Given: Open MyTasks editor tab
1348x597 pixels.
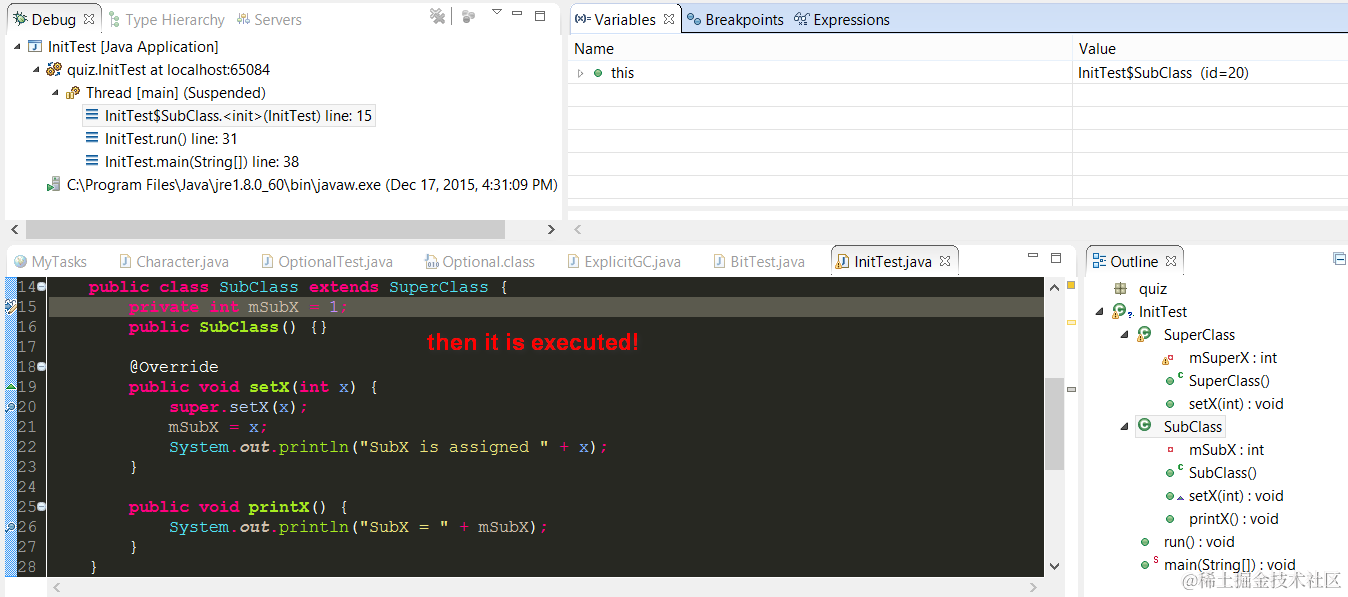Looking at the screenshot, I should click(51, 262).
